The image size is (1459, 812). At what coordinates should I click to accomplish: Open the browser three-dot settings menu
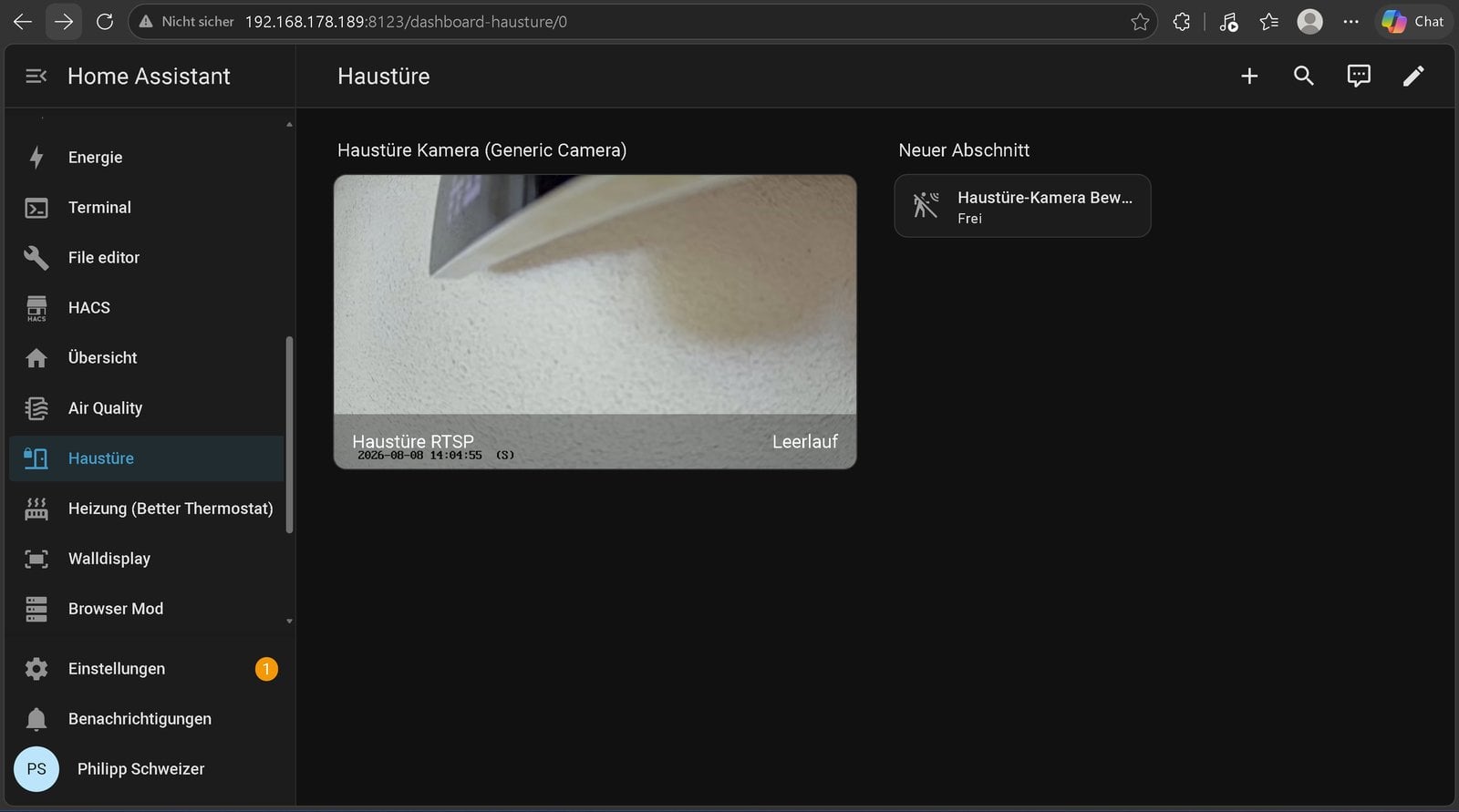pyautogui.click(x=1351, y=22)
